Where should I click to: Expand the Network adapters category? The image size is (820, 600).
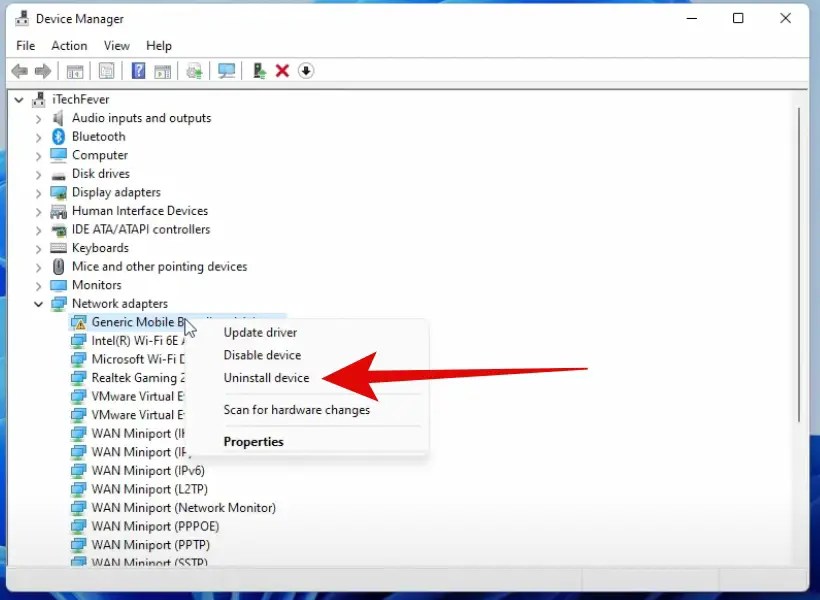tap(39, 303)
